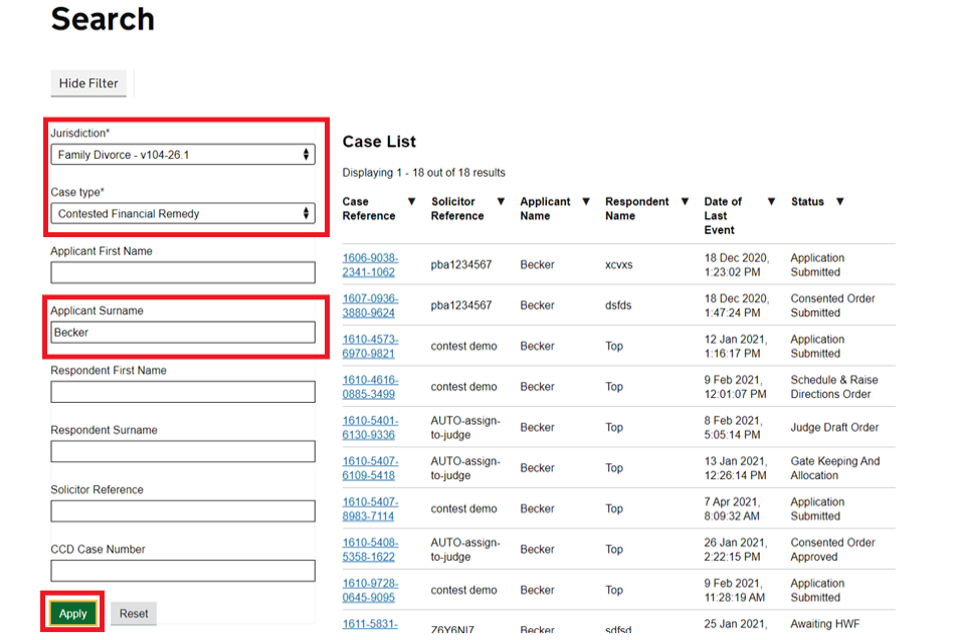
Task: Click the Applicant Surname field containing Becker
Action: click(183, 332)
